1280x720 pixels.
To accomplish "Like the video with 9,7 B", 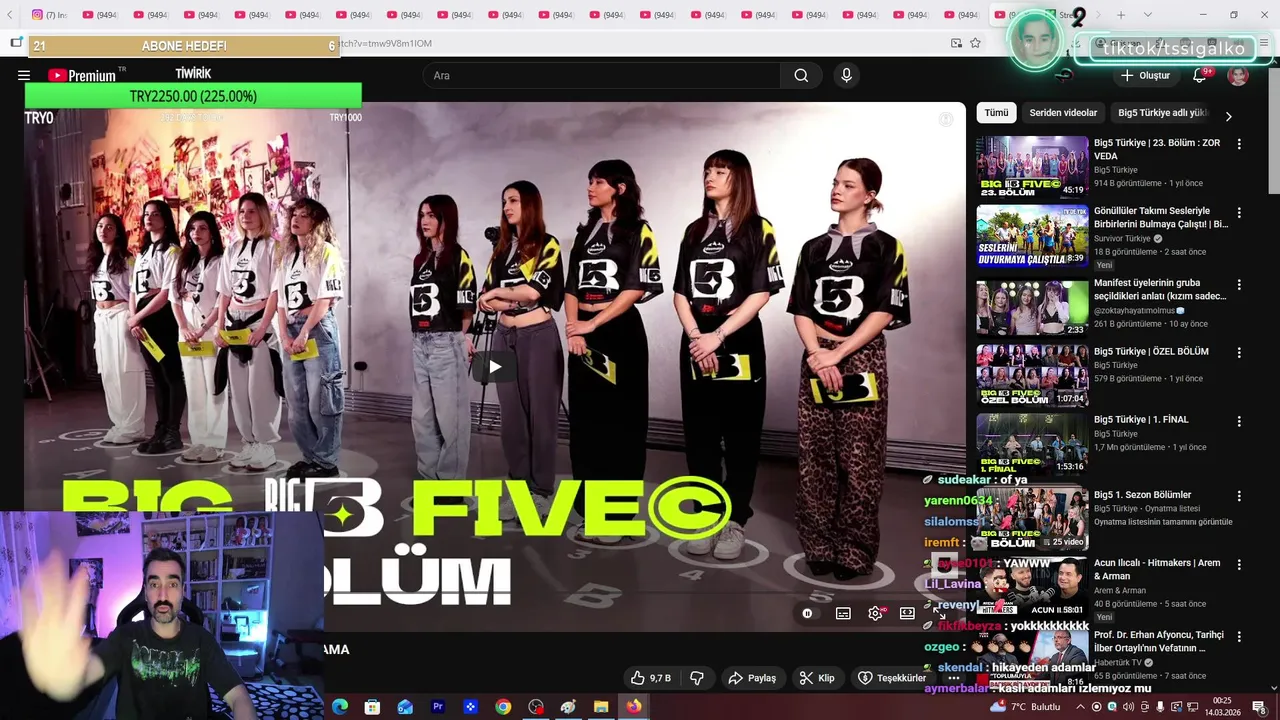I will [x=650, y=678].
